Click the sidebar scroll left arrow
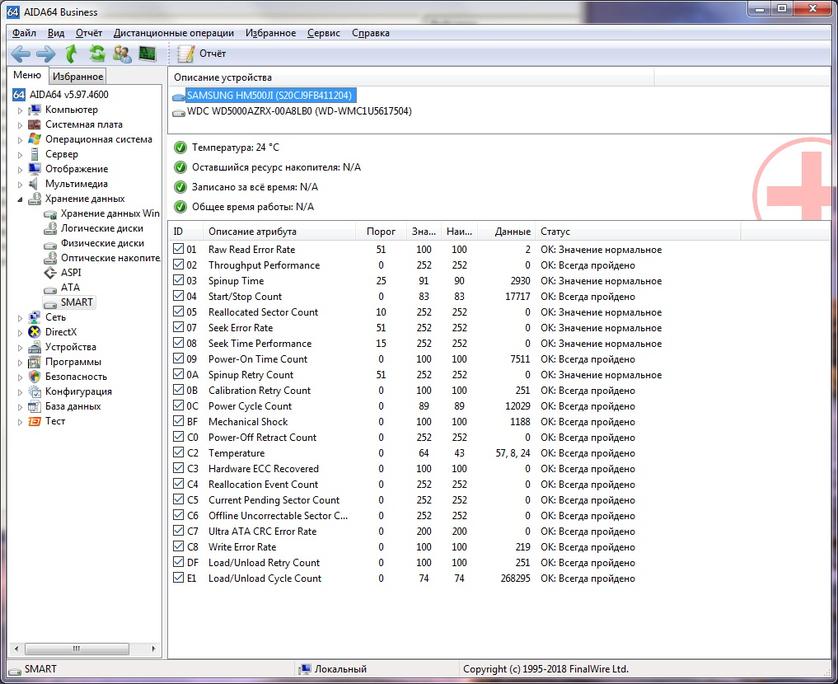This screenshot has height=684, width=838. click(x=16, y=649)
